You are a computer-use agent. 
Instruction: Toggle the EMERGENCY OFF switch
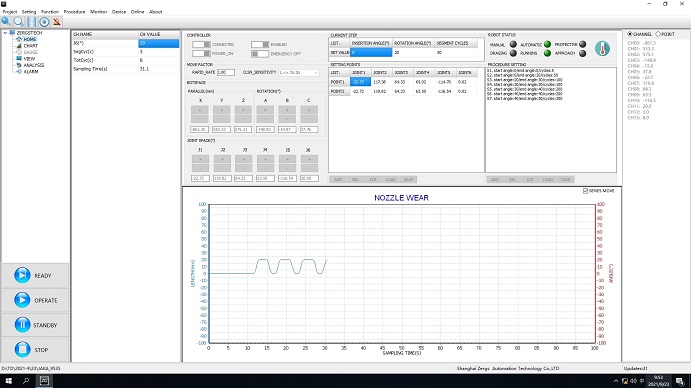[x=260, y=54]
